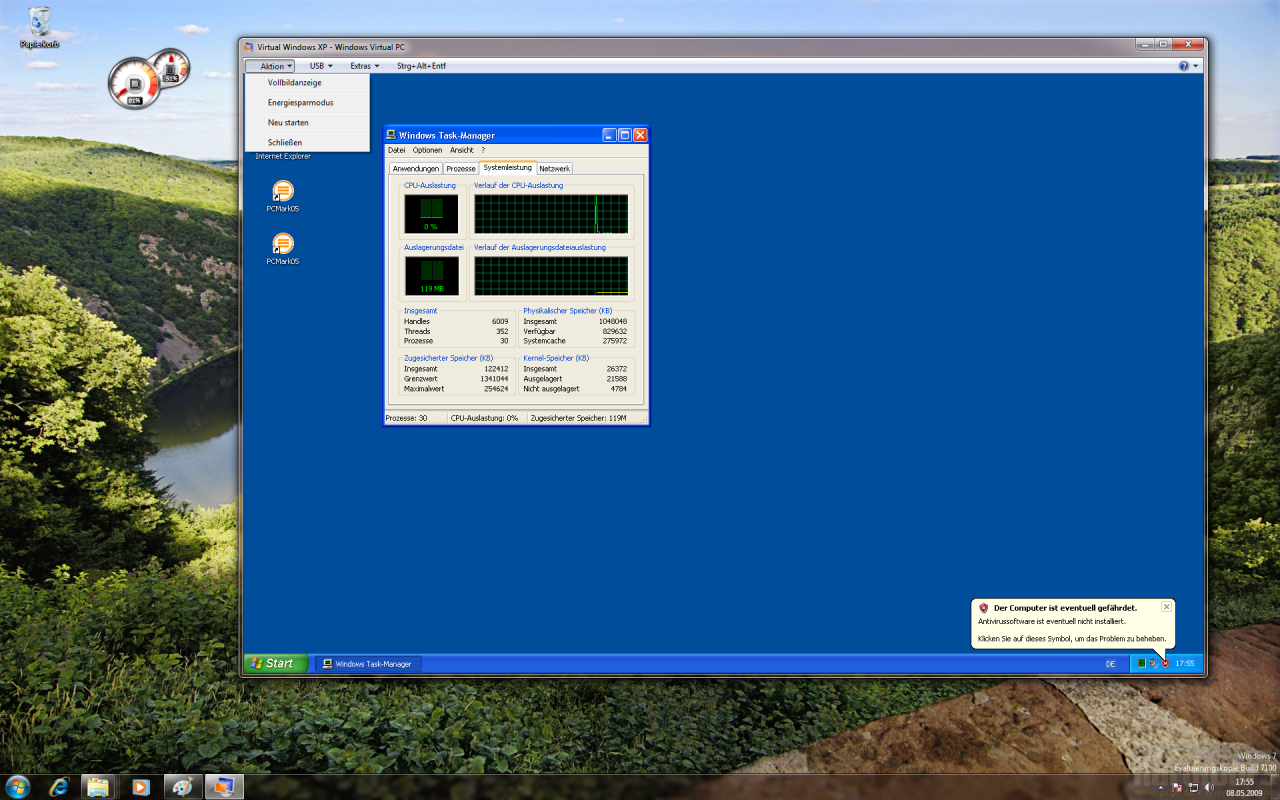Viewport: 1280px width, 800px height.
Task: Open the lower PCMark05 desktop shortcut
Action: pos(283,248)
